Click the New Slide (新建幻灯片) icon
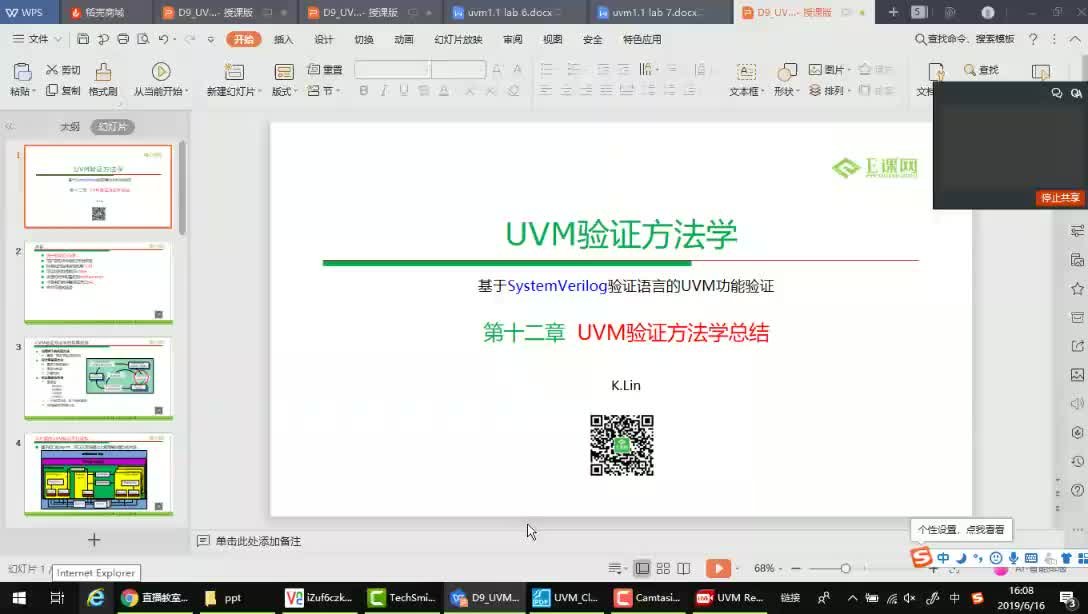 coord(234,71)
